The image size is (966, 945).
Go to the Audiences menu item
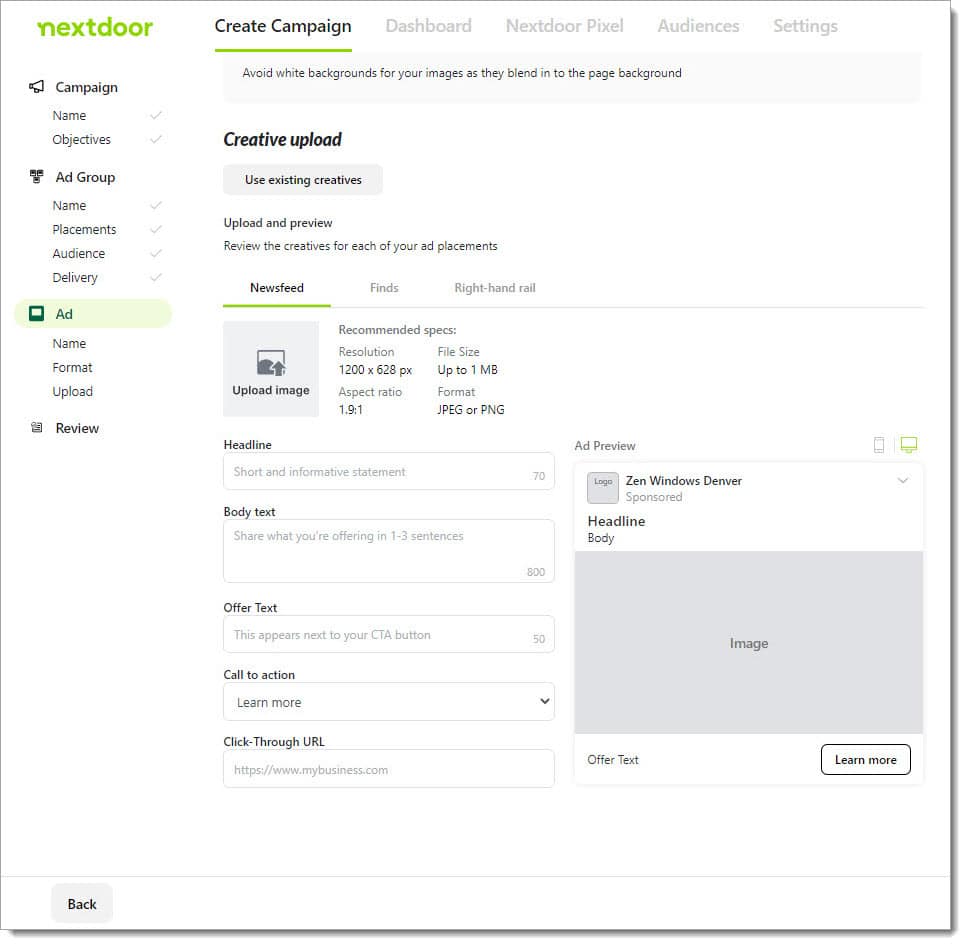point(698,26)
